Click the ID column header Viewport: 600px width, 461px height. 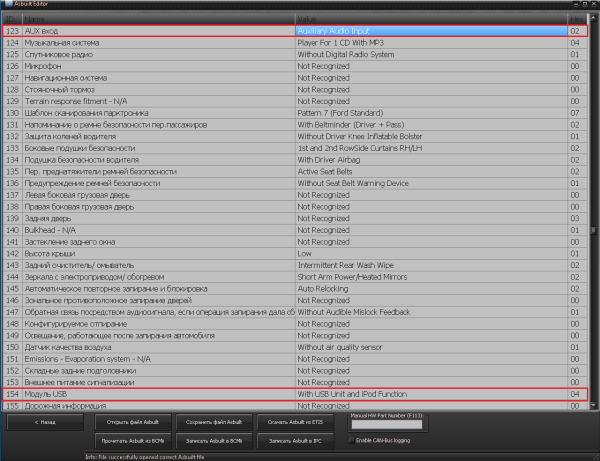point(10,20)
